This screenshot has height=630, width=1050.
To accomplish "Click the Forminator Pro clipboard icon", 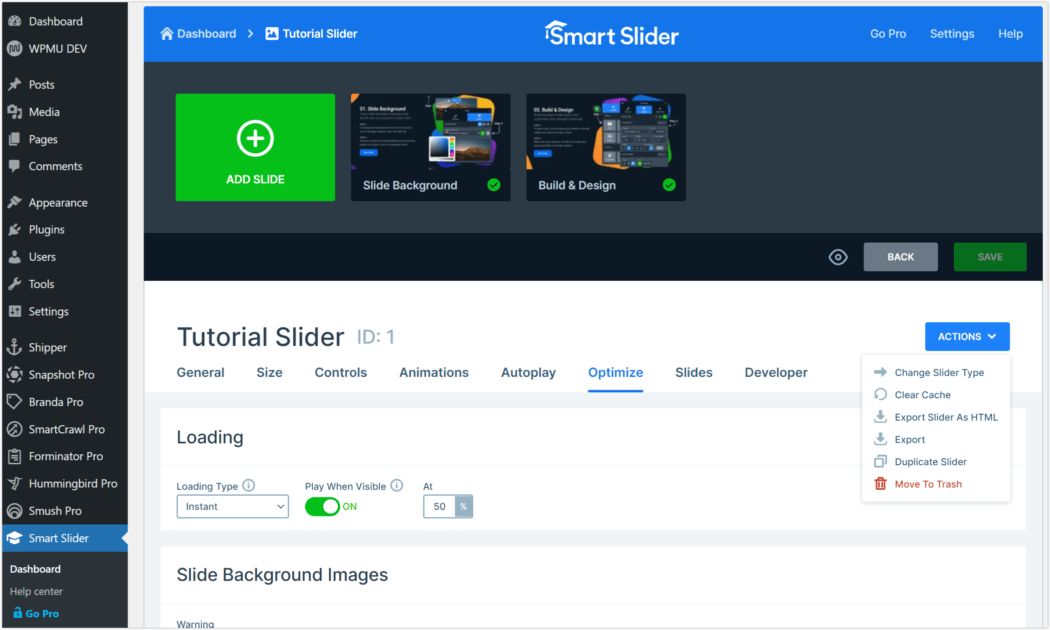I will (x=15, y=457).
